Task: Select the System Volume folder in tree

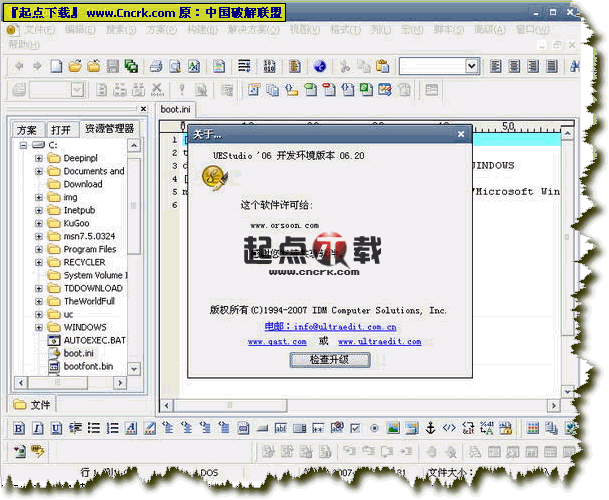Action: [x=95, y=275]
